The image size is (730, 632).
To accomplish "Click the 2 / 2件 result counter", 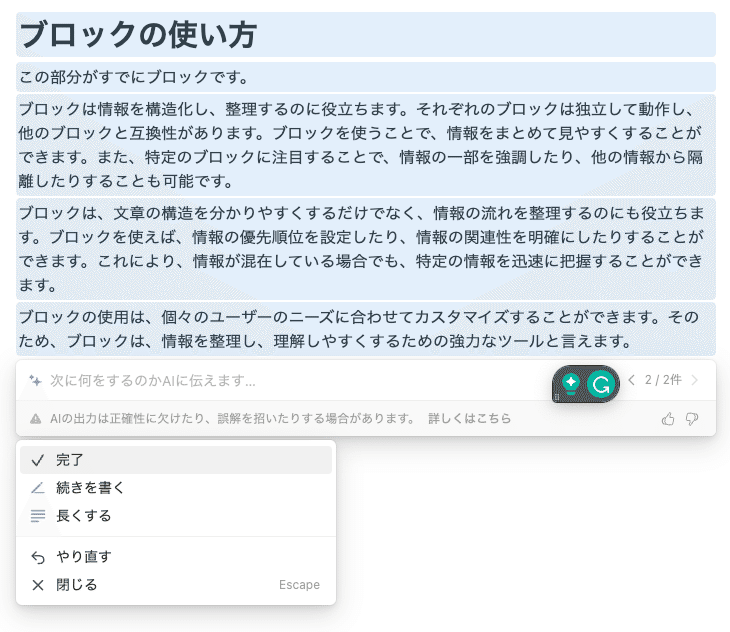I will click(x=663, y=380).
